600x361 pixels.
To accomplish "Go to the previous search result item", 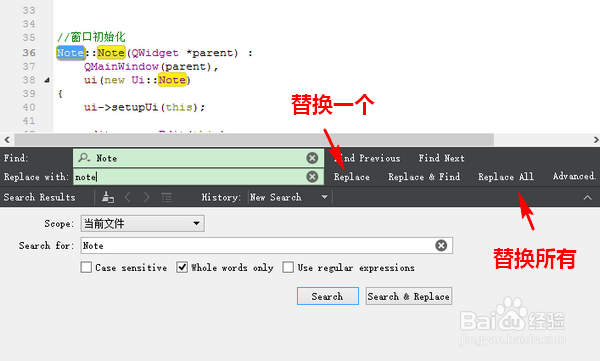I will click(x=128, y=197).
